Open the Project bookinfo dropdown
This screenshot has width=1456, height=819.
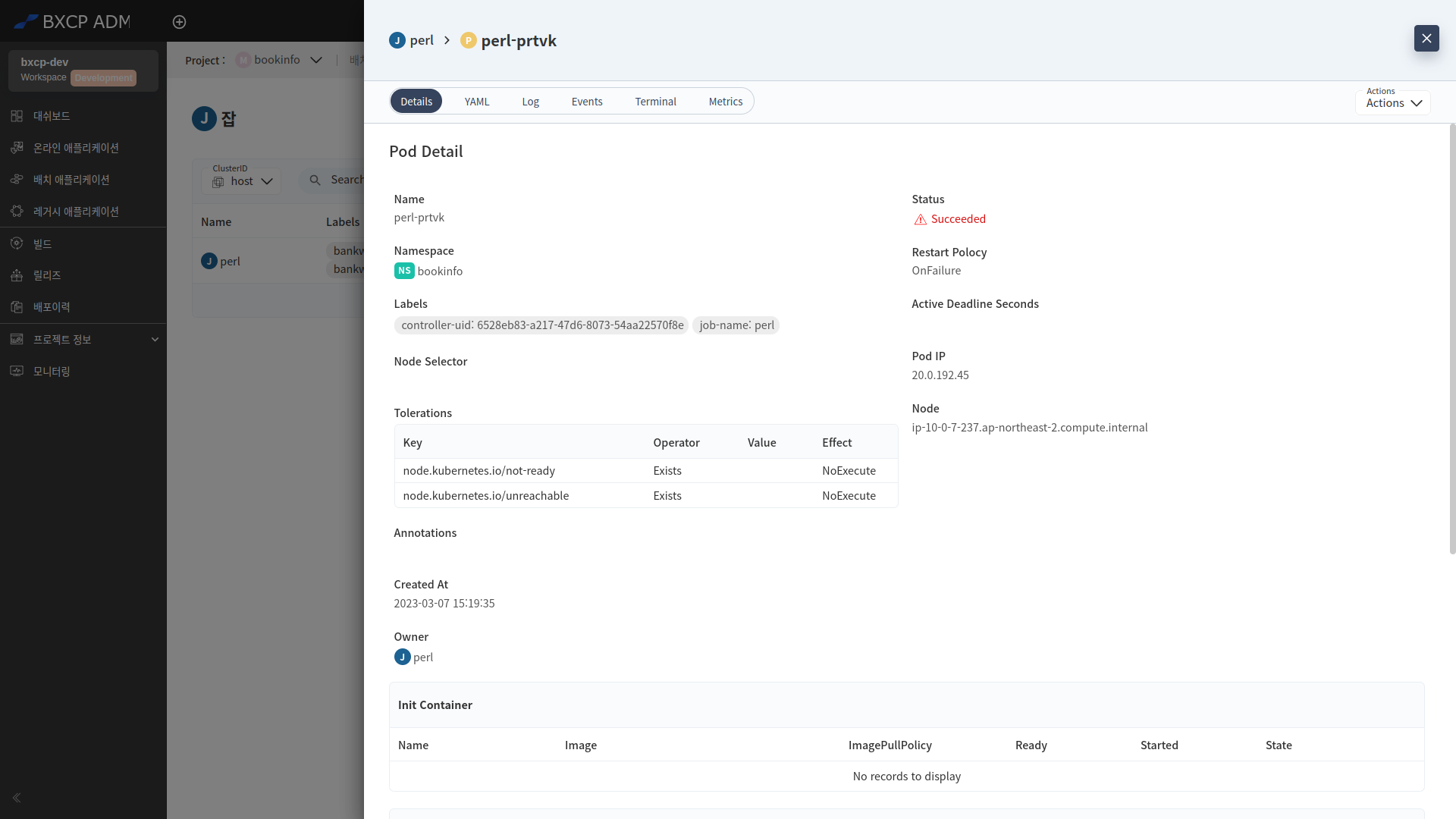click(x=279, y=60)
